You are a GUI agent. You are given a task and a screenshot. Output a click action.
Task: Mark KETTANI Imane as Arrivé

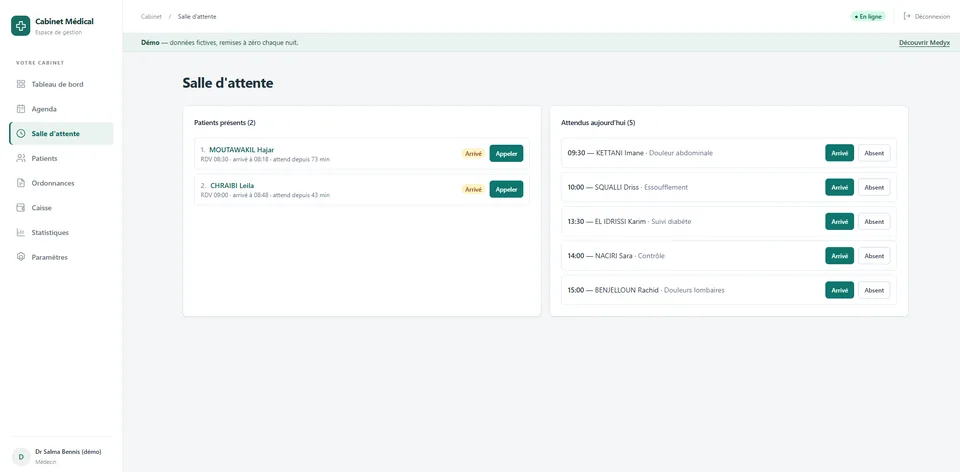coord(839,153)
